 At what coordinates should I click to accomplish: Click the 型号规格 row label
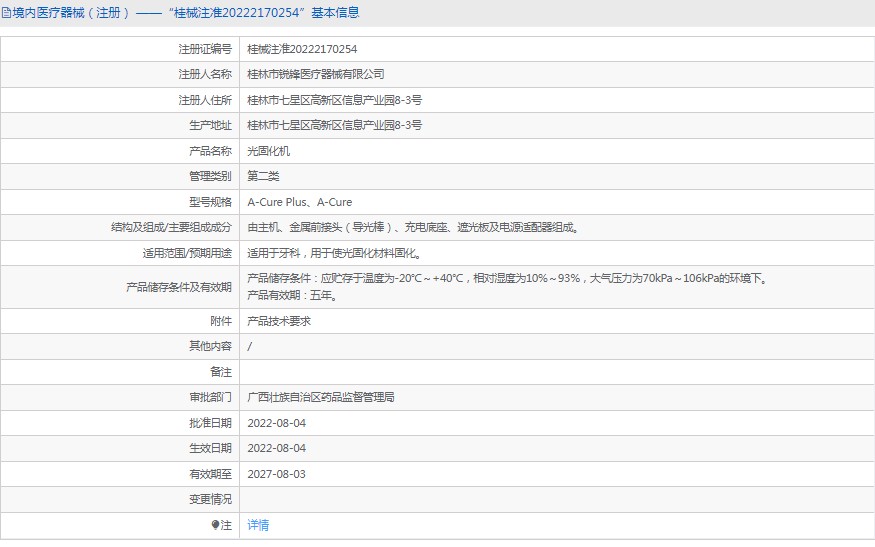(x=210, y=201)
